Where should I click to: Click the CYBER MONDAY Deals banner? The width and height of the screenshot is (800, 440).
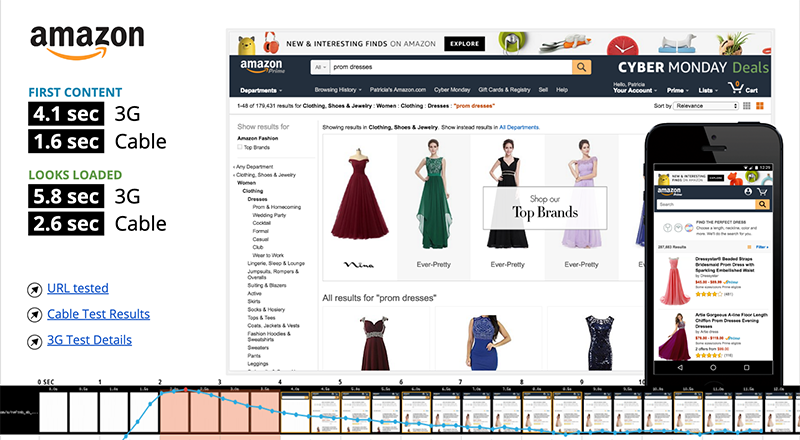(693, 67)
